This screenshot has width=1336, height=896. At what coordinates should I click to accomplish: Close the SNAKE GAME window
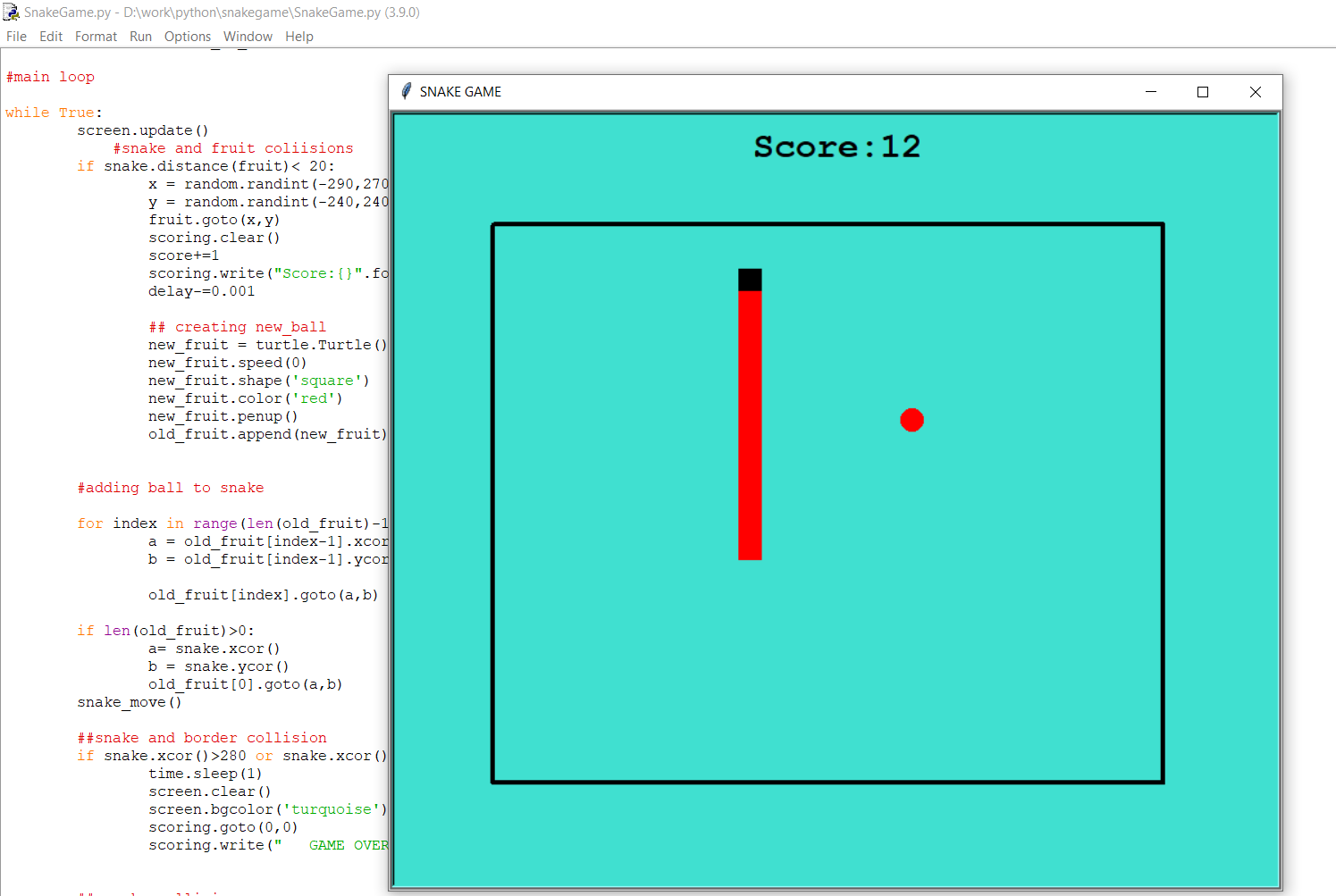click(x=1256, y=92)
